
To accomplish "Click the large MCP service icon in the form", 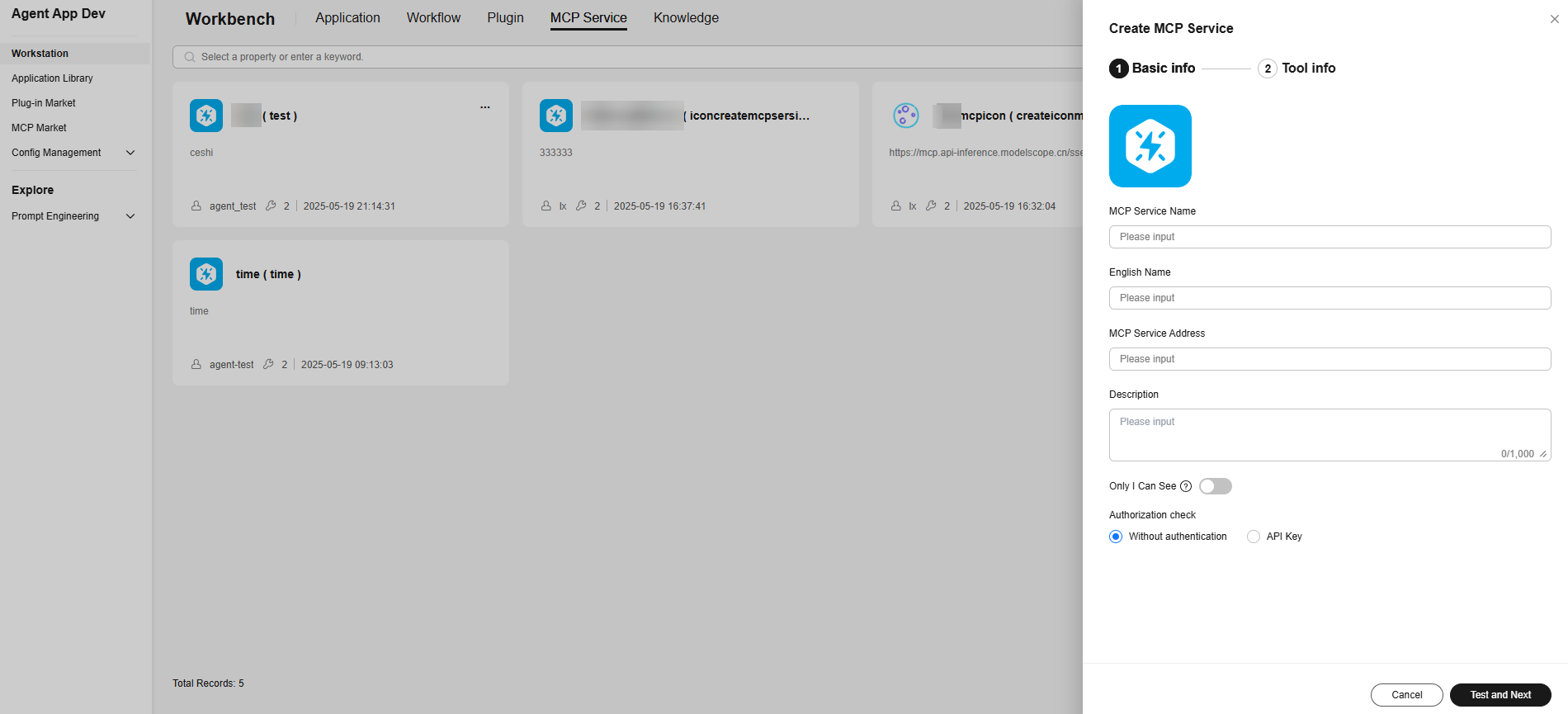I will point(1150,146).
